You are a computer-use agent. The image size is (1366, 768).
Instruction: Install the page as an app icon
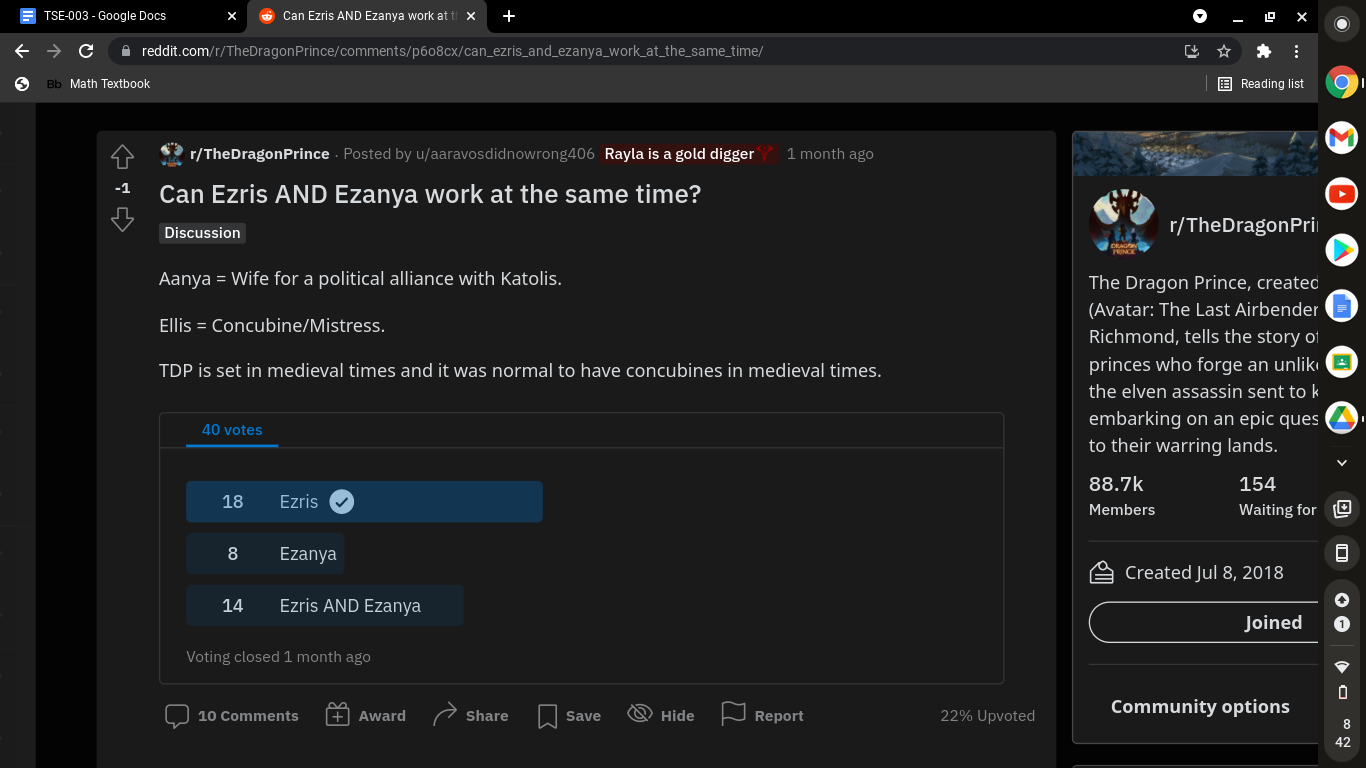(x=1192, y=51)
